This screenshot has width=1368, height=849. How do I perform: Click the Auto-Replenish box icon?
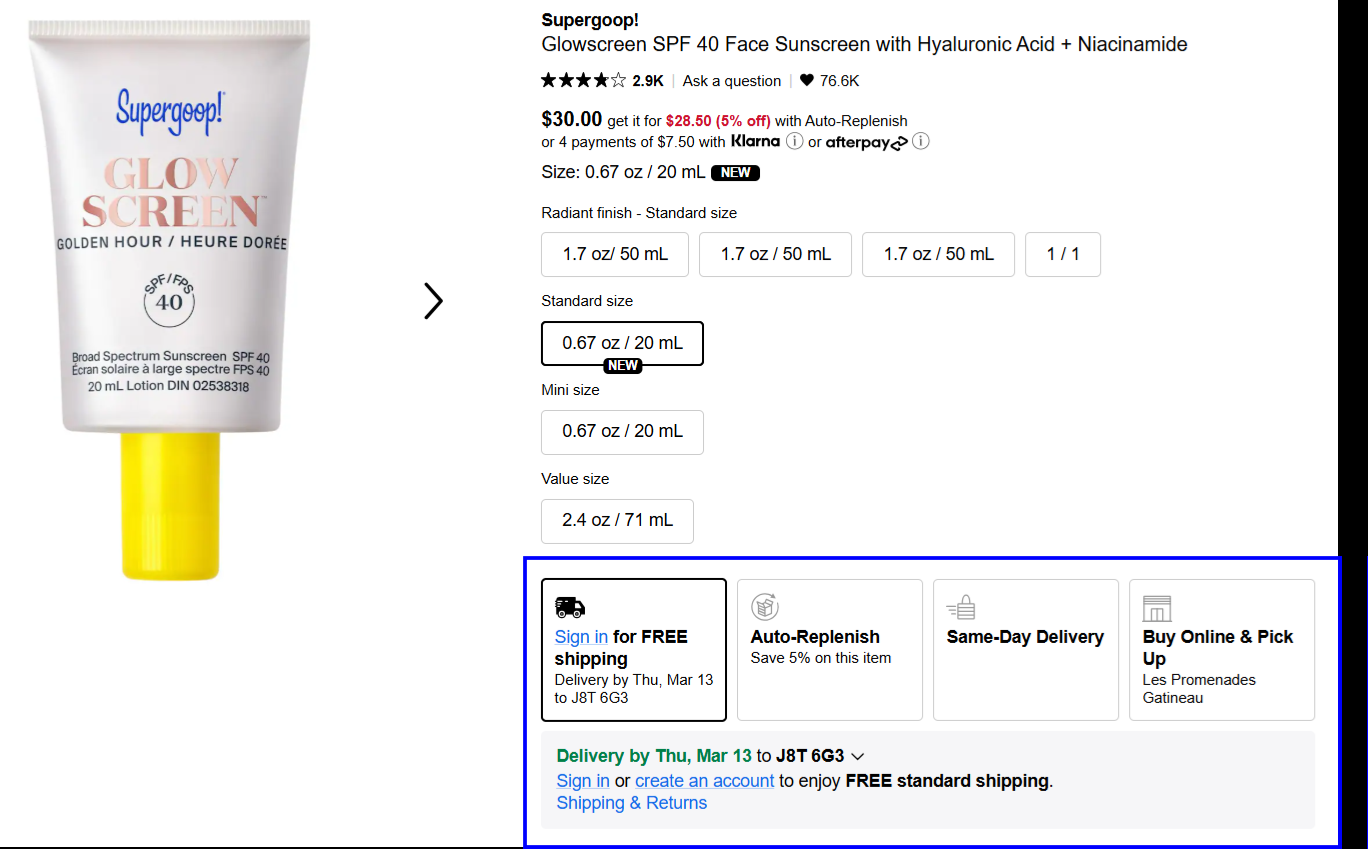(x=765, y=607)
